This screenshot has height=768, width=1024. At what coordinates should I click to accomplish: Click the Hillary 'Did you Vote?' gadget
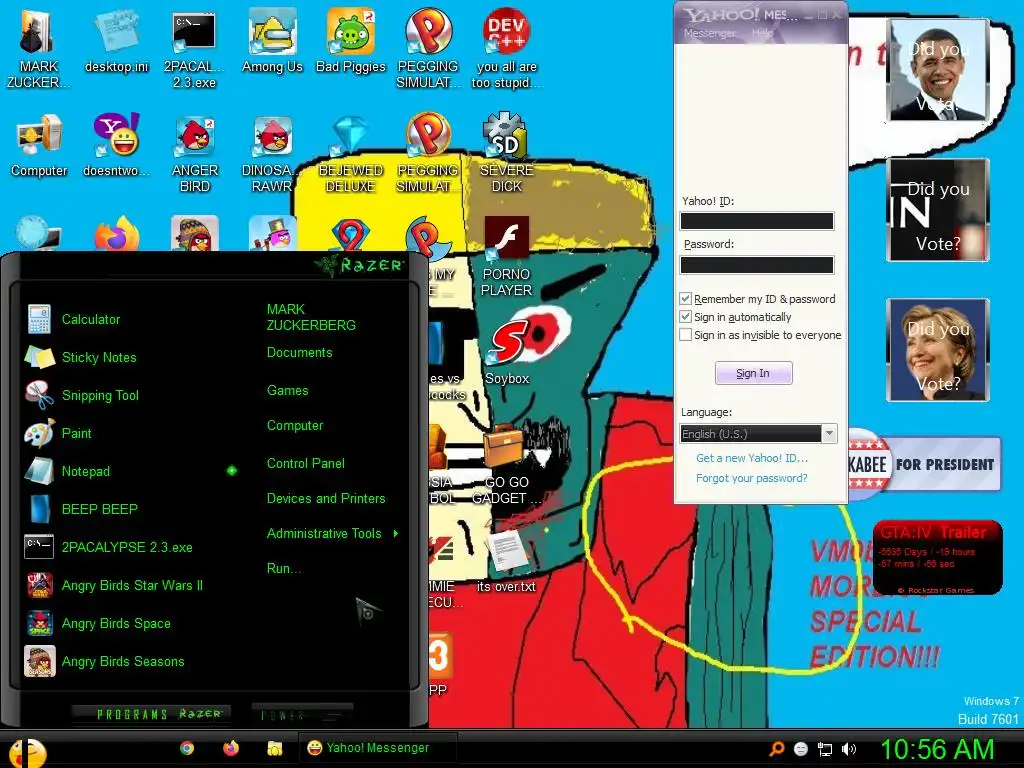(x=937, y=349)
